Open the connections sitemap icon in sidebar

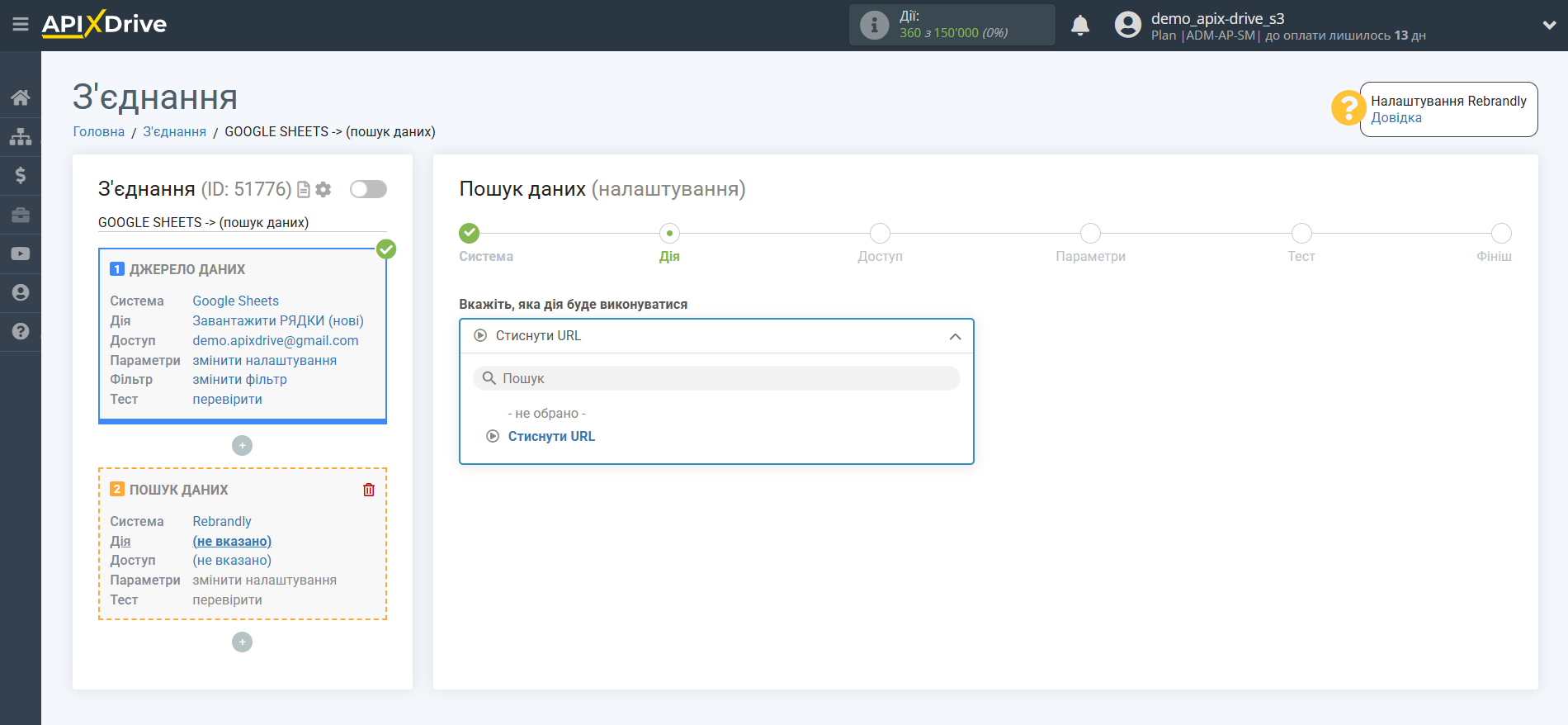[21, 136]
